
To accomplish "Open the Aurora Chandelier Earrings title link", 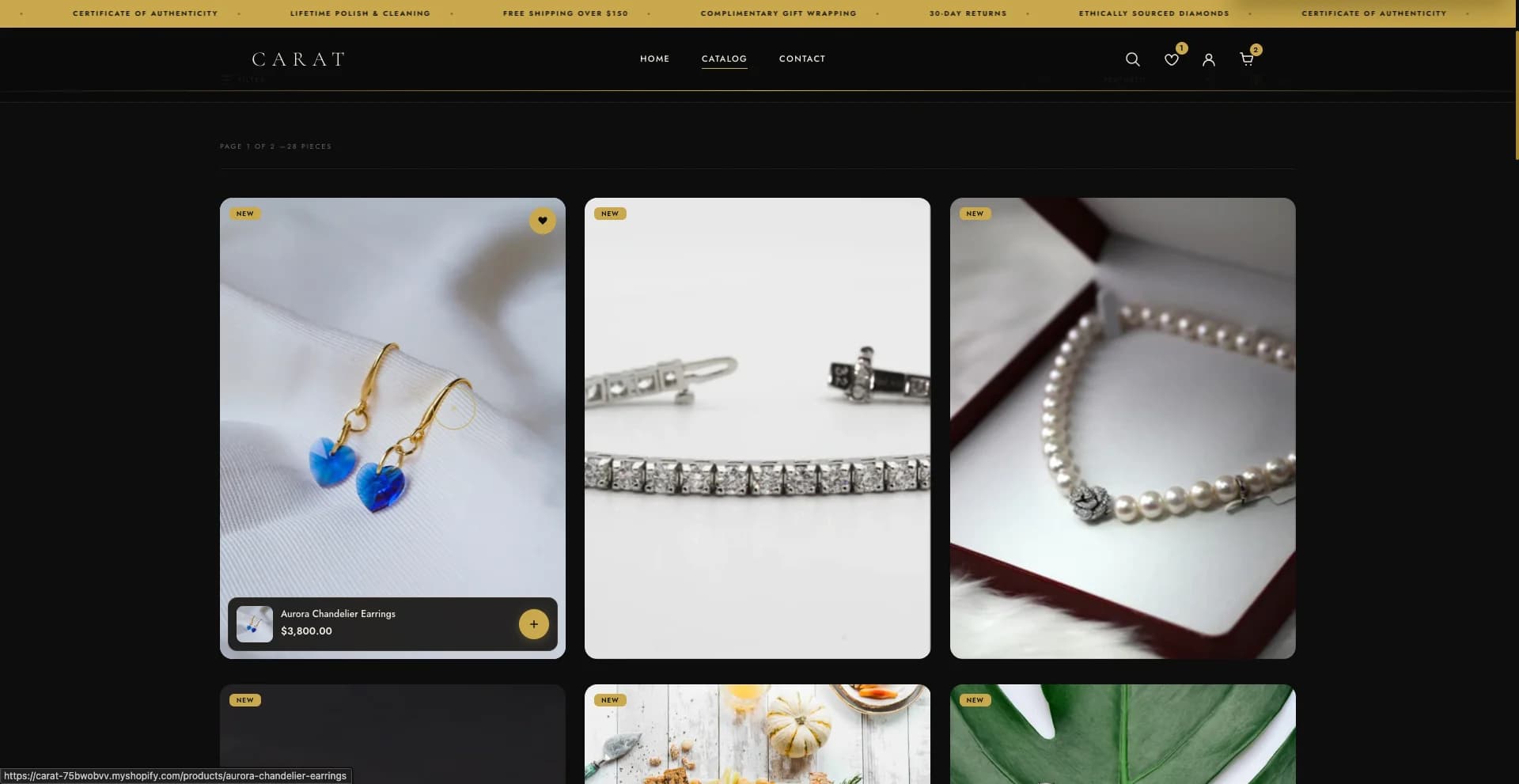I will click(x=338, y=614).
